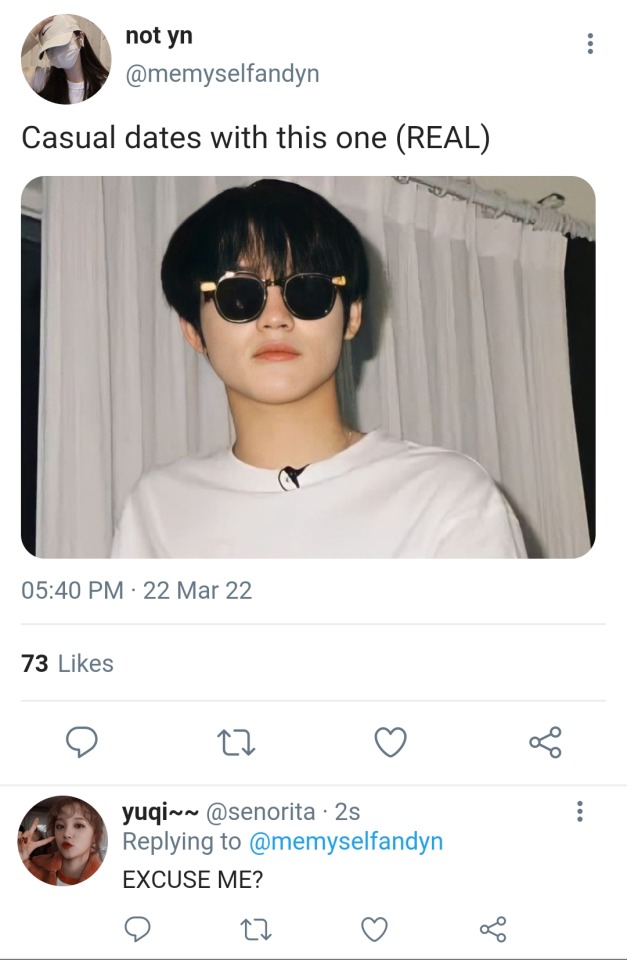This screenshot has width=627, height=960.
Task: Open the not yn profile picture
Action: tap(66, 59)
